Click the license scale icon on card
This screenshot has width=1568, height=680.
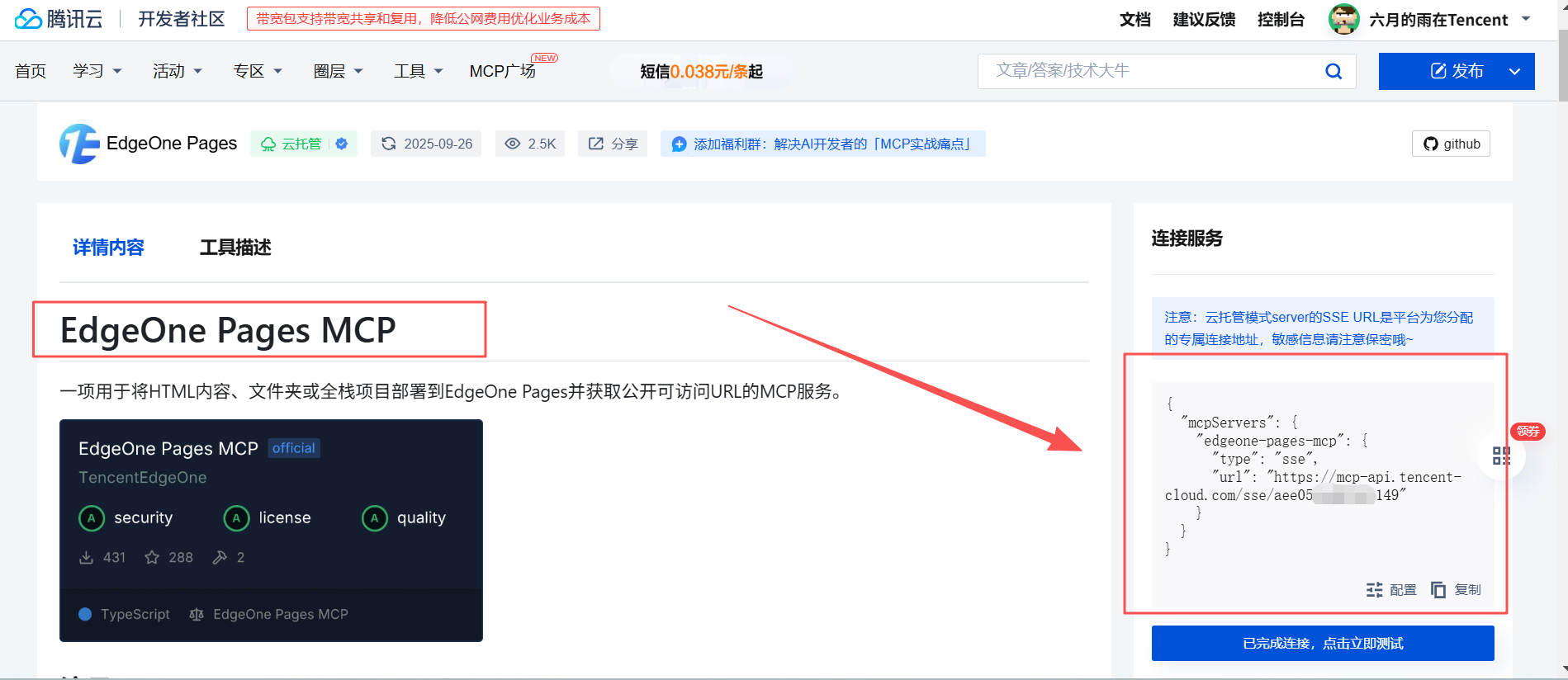197,614
